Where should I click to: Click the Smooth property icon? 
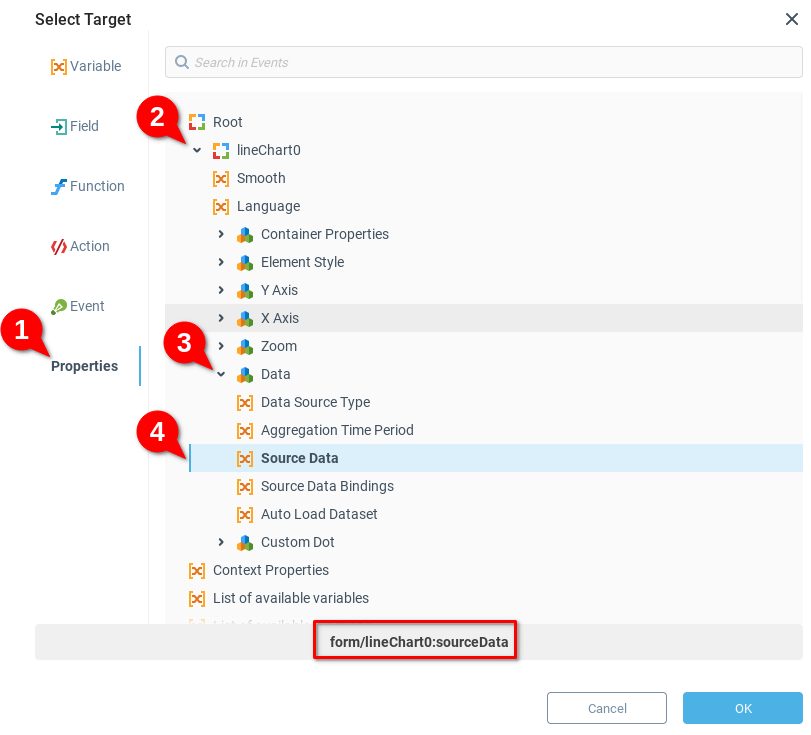coord(221,178)
